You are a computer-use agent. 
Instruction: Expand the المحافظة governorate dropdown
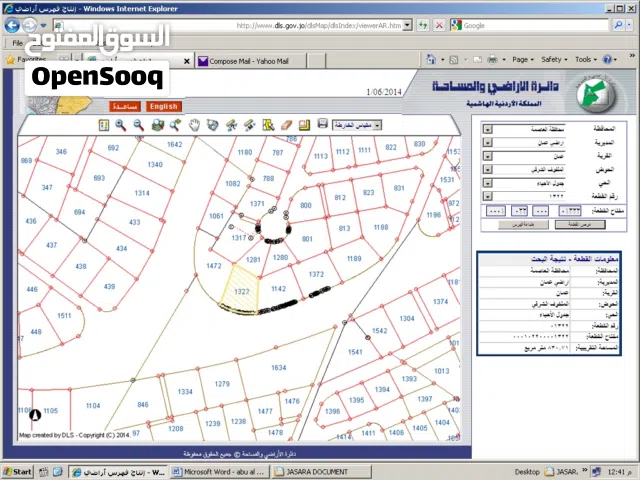coord(488,129)
